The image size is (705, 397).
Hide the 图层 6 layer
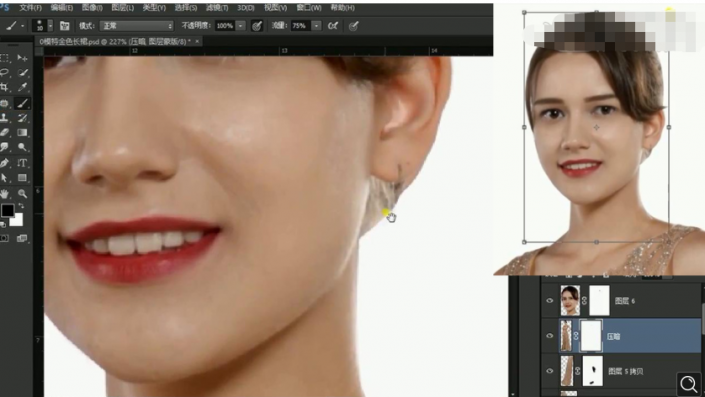[x=549, y=301]
